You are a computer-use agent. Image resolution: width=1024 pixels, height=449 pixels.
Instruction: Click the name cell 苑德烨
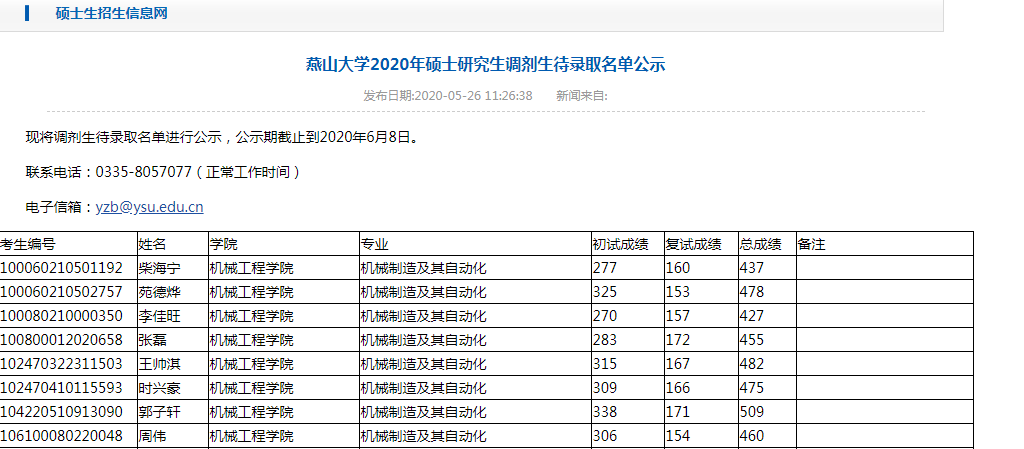(x=159, y=292)
